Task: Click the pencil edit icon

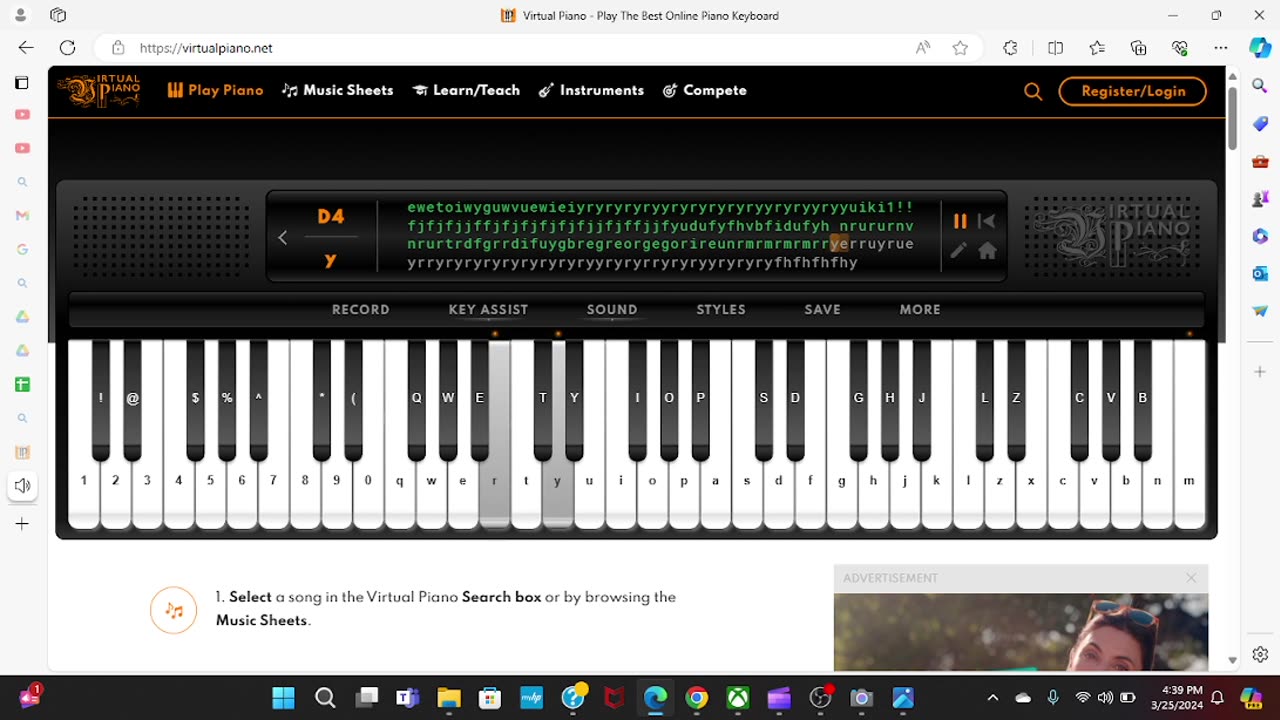Action: [x=958, y=251]
